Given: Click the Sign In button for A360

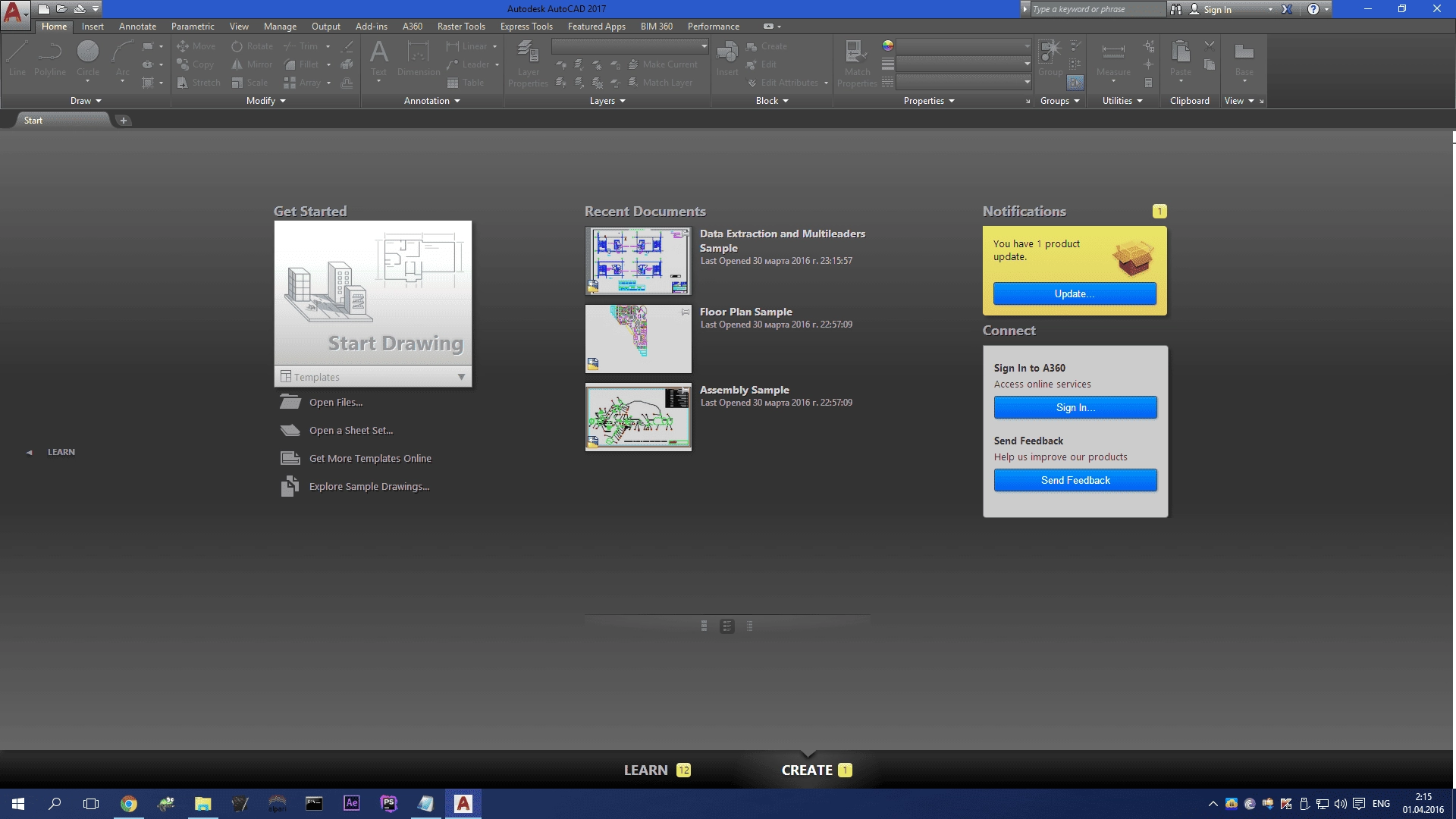Looking at the screenshot, I should pyautogui.click(x=1075, y=407).
